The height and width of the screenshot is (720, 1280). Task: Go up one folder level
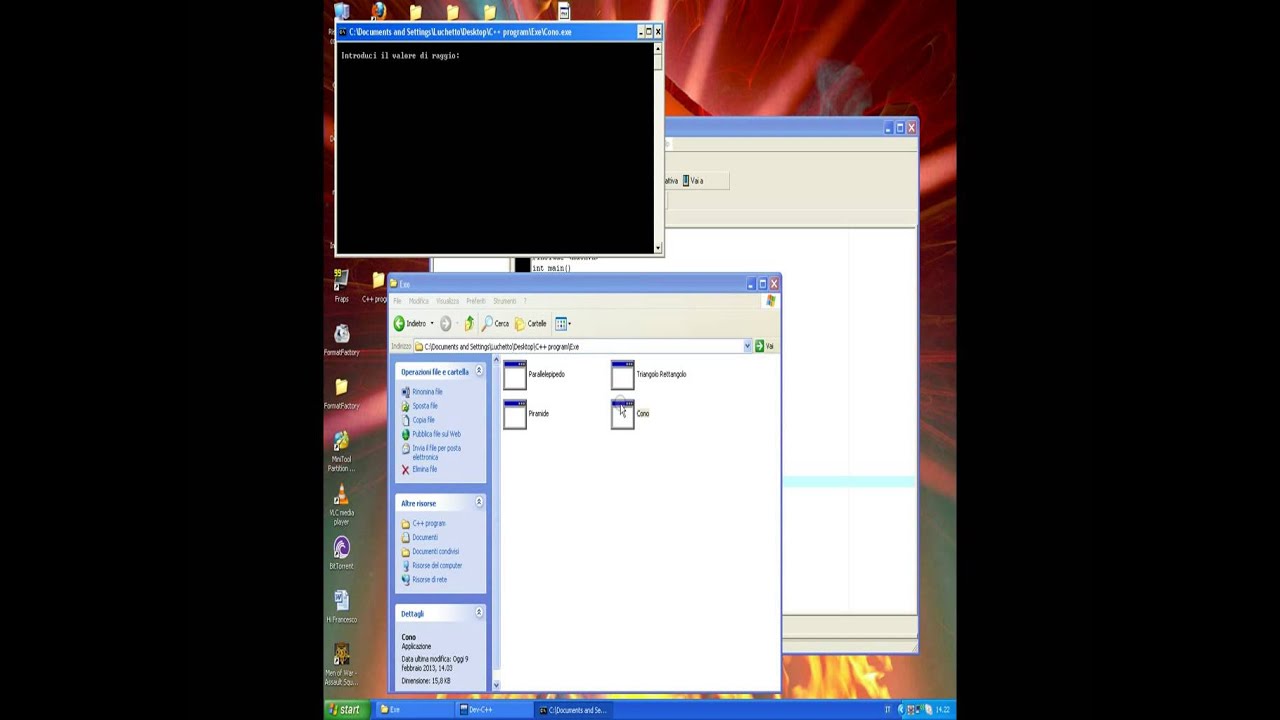point(469,323)
